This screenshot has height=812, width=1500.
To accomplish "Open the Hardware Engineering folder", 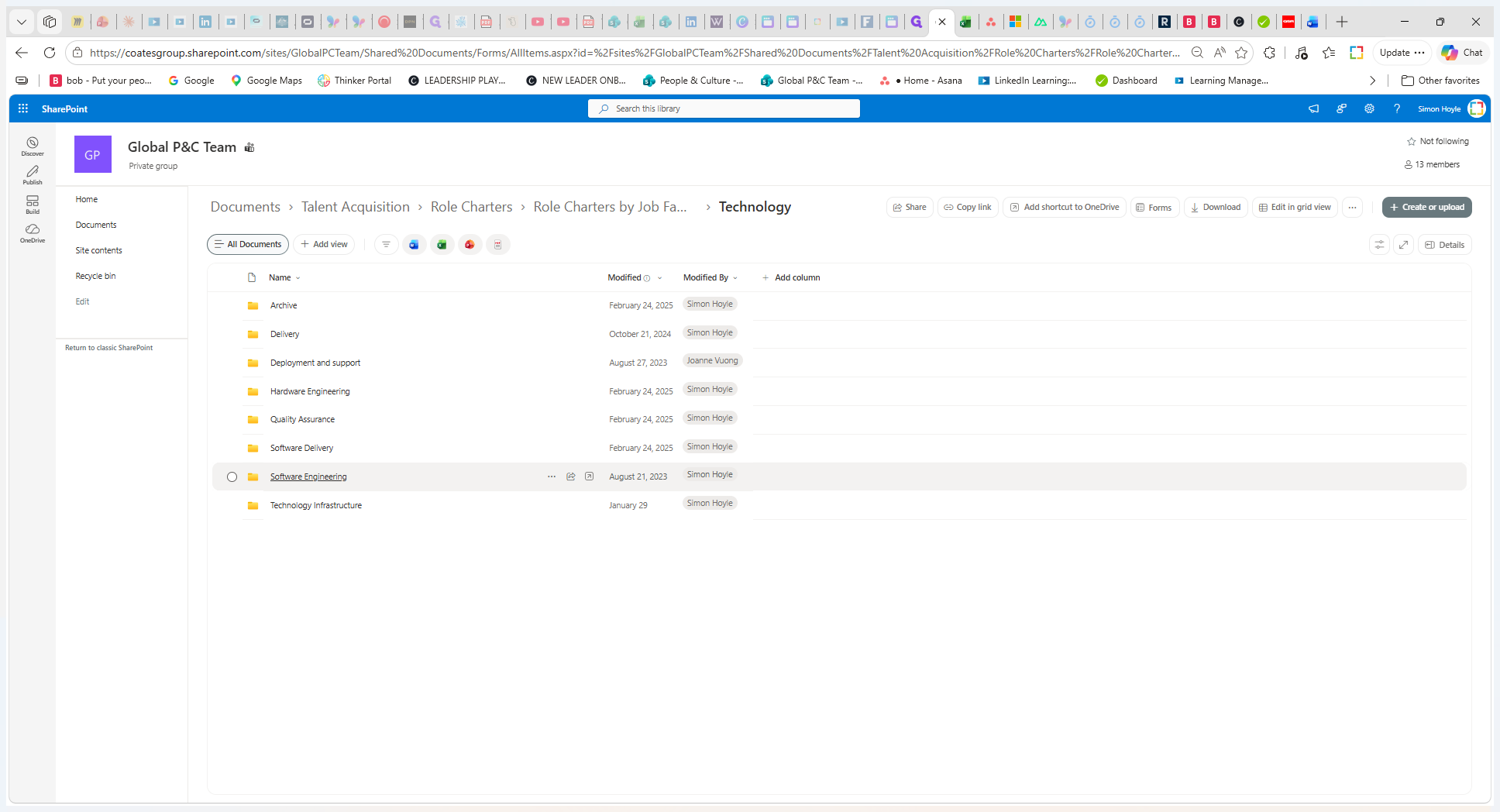I will [310, 391].
